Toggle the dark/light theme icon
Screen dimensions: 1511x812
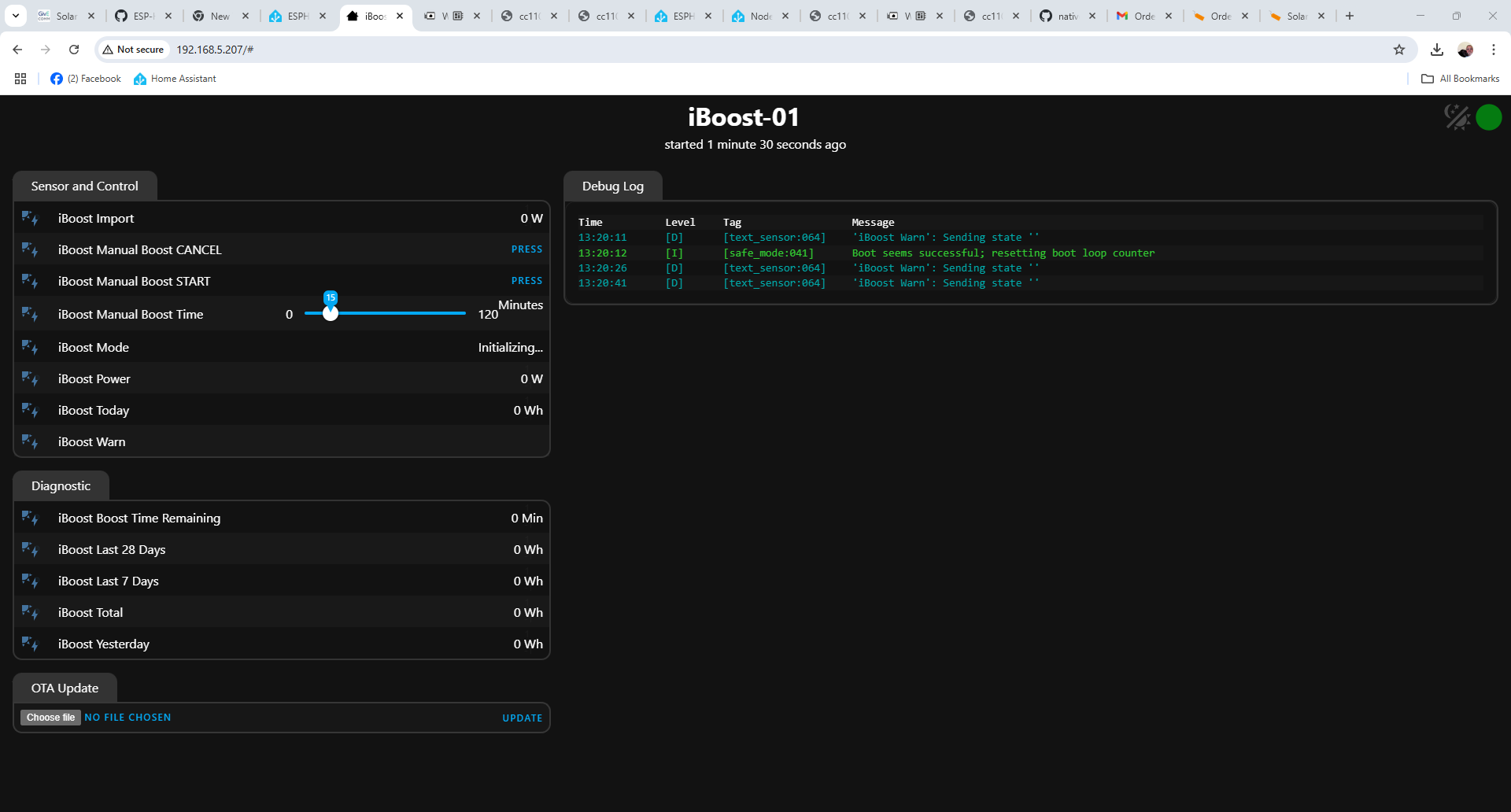click(x=1457, y=117)
